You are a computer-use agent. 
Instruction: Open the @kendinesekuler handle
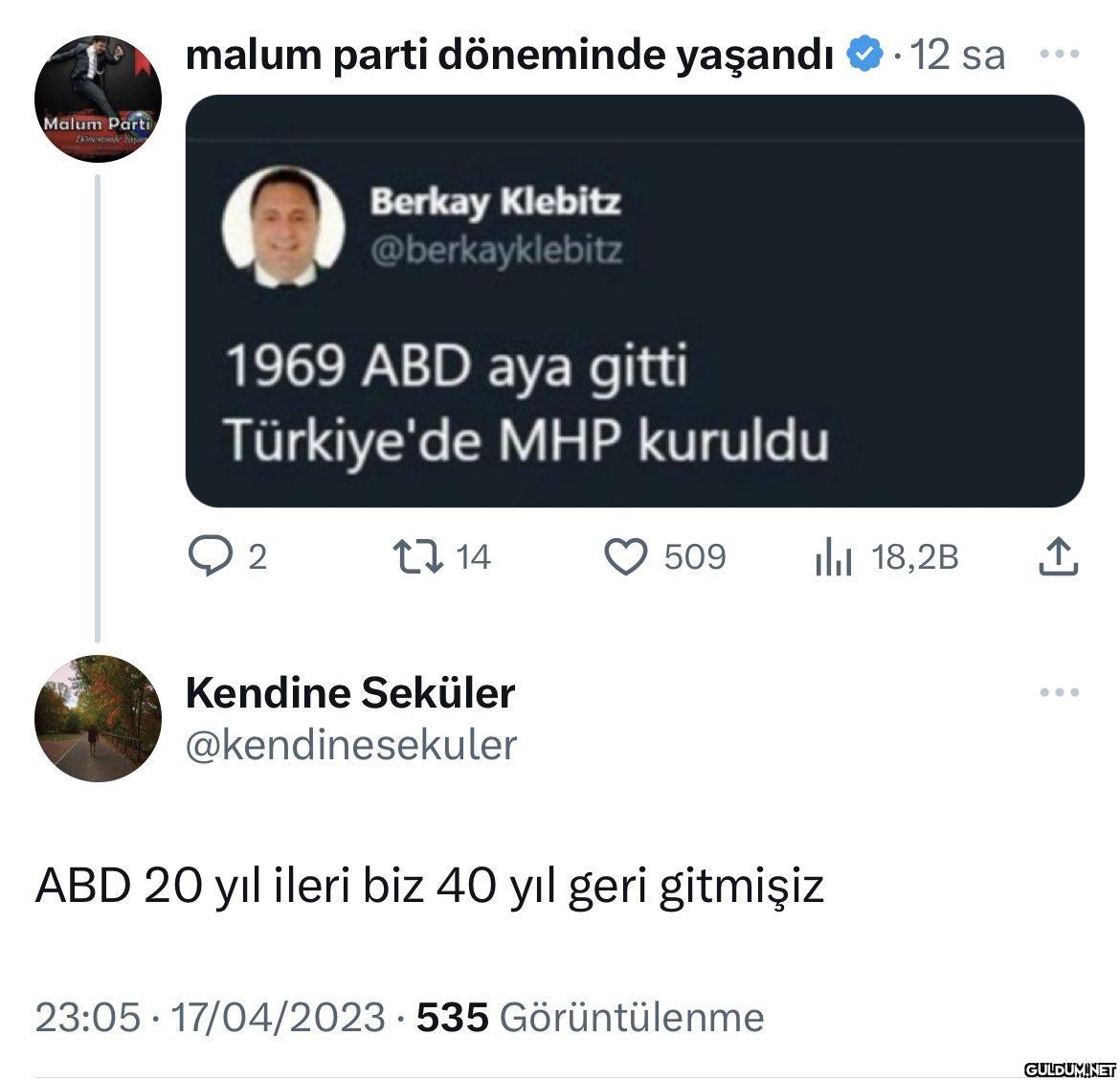(350, 746)
